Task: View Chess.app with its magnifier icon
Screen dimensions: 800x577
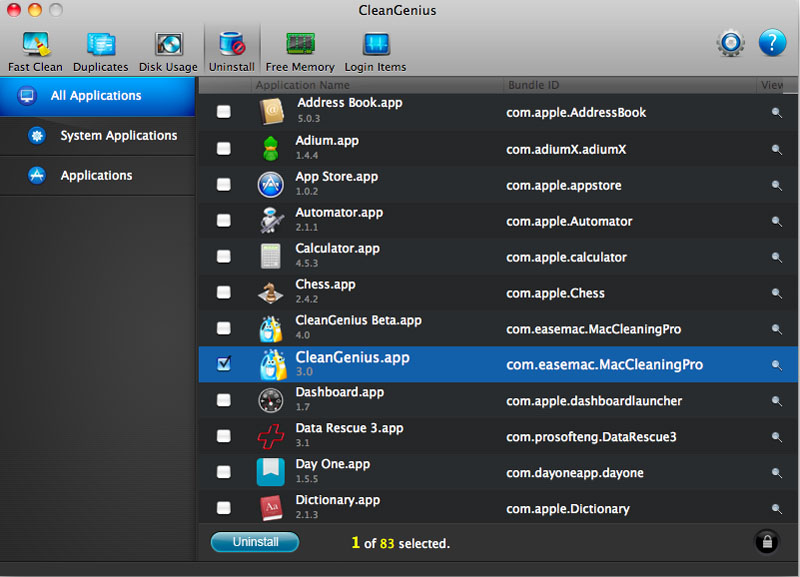Action: pos(777,293)
